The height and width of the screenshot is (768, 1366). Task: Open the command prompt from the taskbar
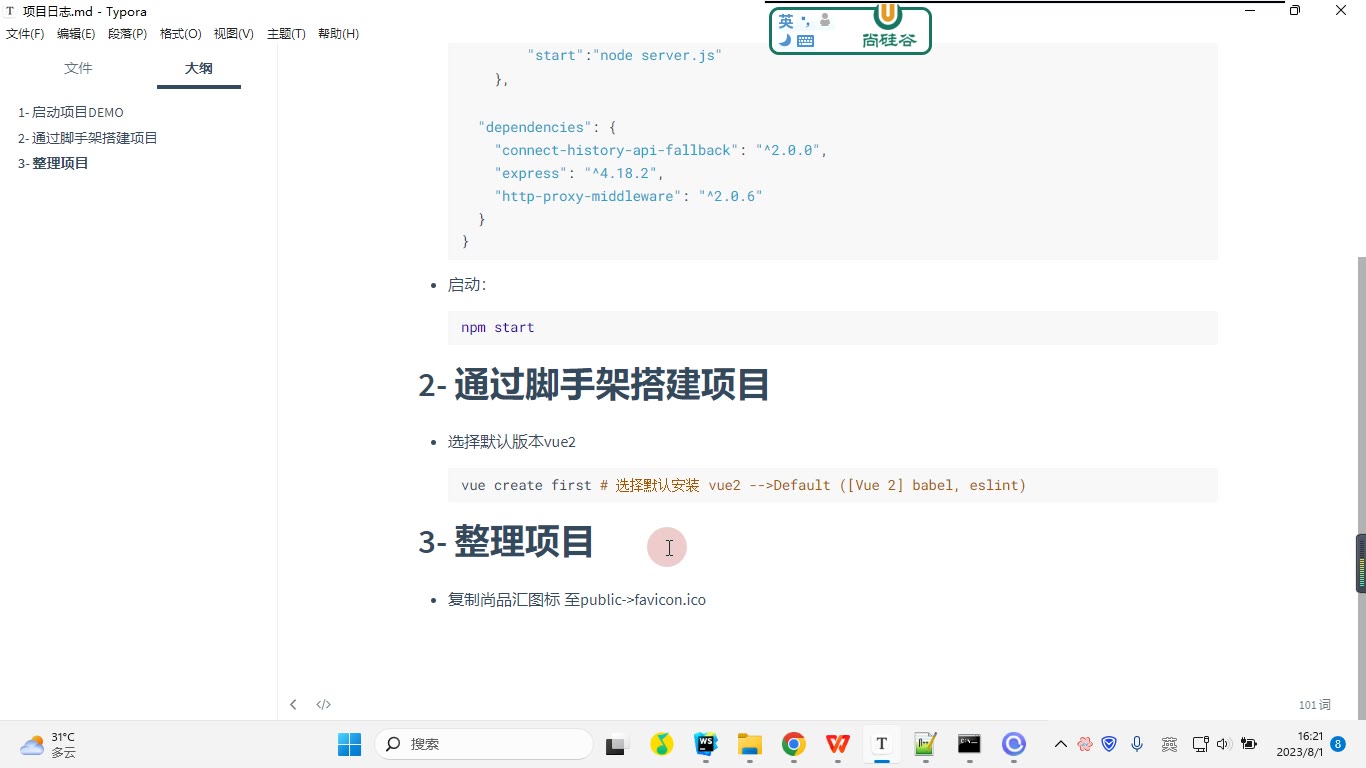coord(969,744)
